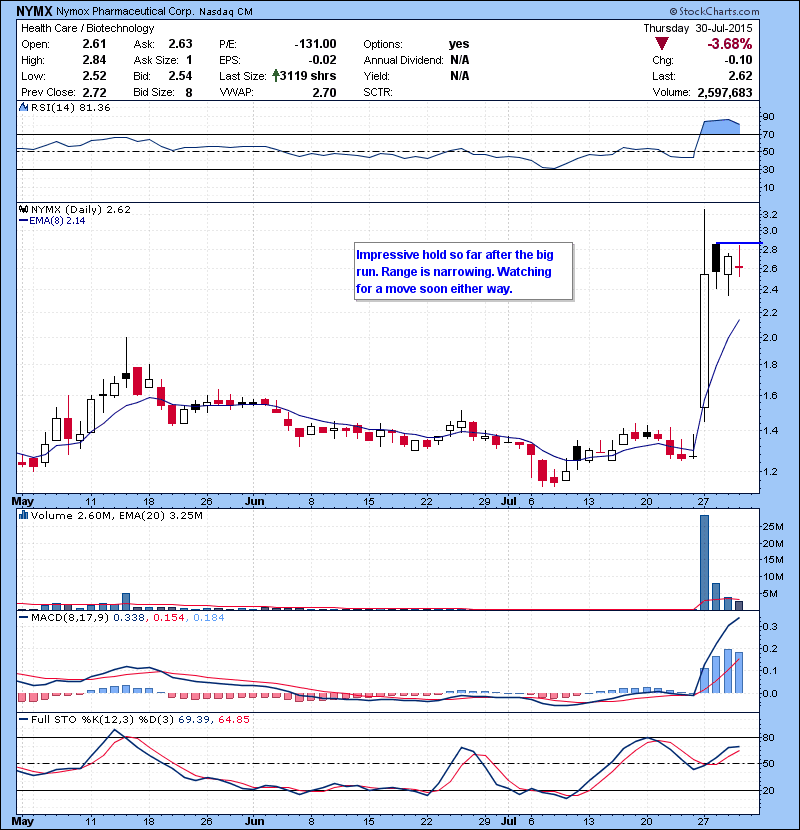Click the EMA(8) 2.14 legend
The width and height of the screenshot is (800, 830).
57,220
